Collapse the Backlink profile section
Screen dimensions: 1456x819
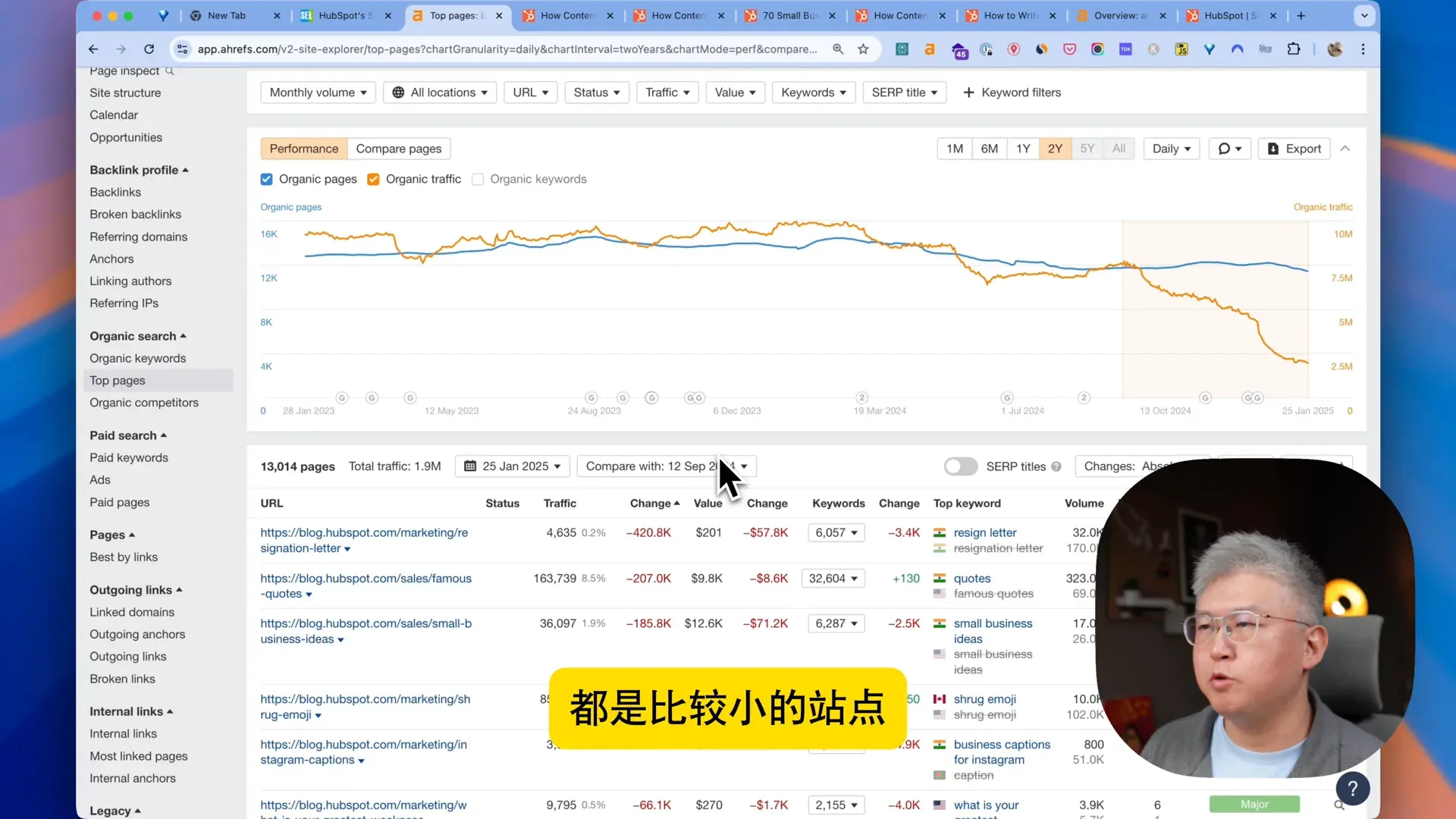[x=139, y=170]
